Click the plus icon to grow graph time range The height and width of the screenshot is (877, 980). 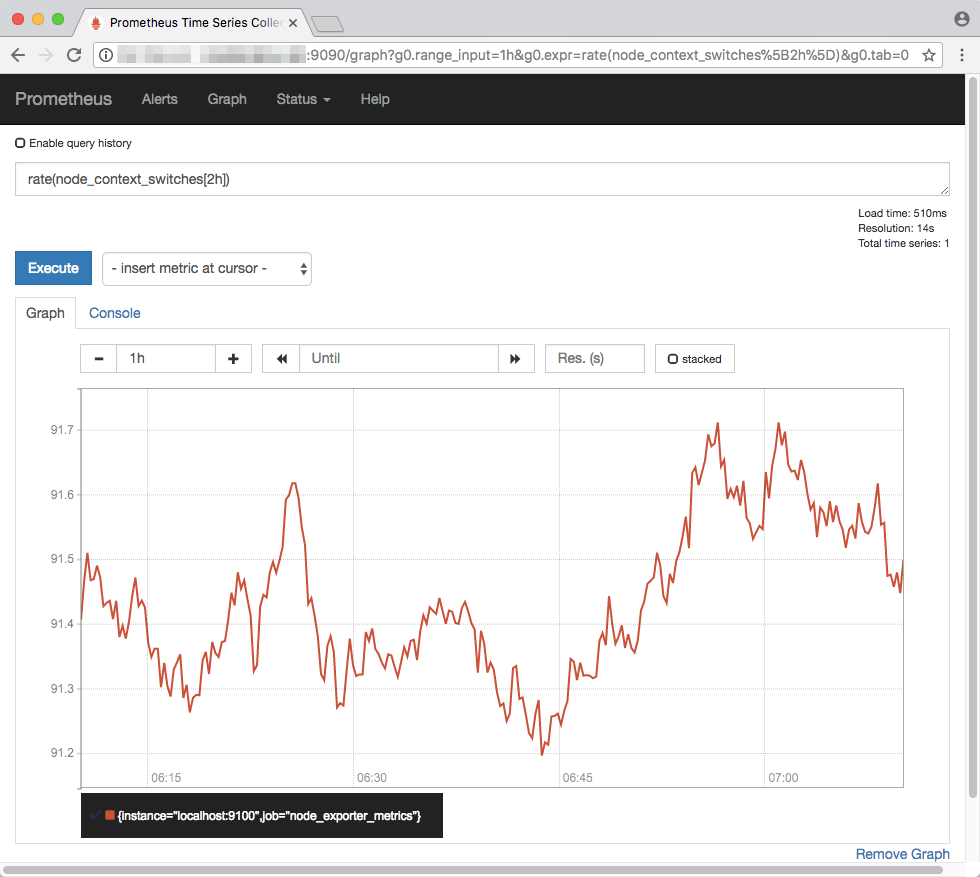click(233, 358)
